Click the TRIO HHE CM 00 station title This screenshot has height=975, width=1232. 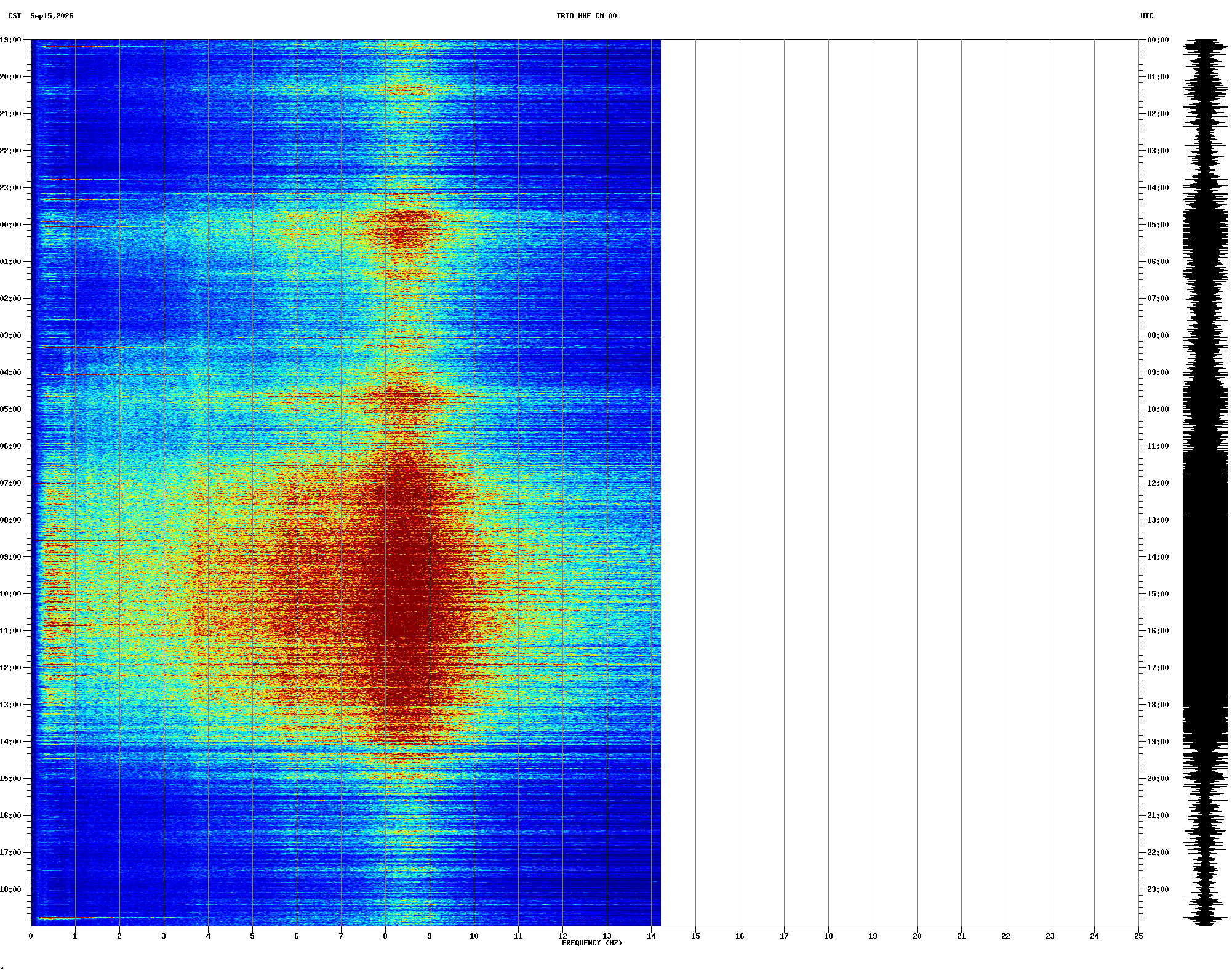click(x=586, y=16)
